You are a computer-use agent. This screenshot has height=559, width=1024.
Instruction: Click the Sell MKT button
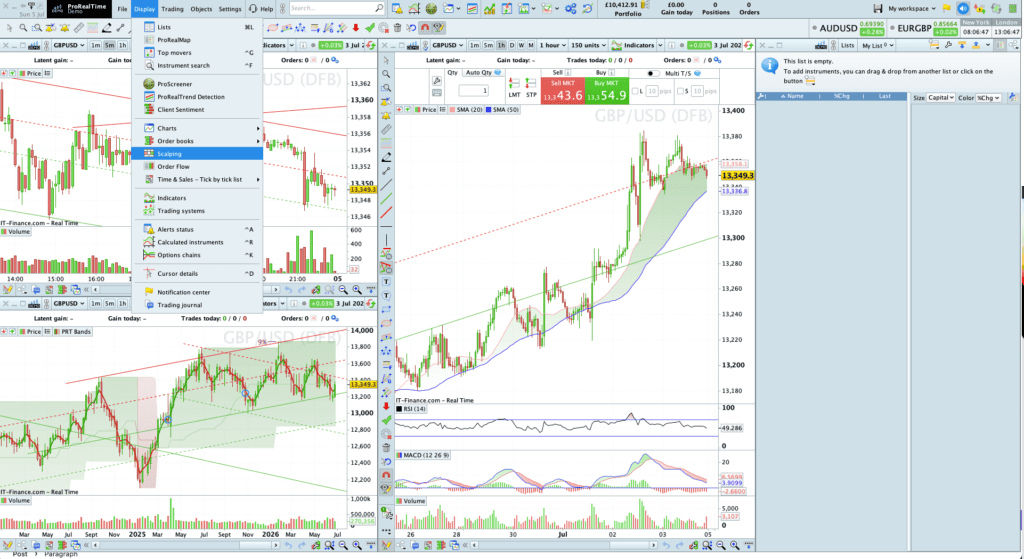pyautogui.click(x=562, y=91)
